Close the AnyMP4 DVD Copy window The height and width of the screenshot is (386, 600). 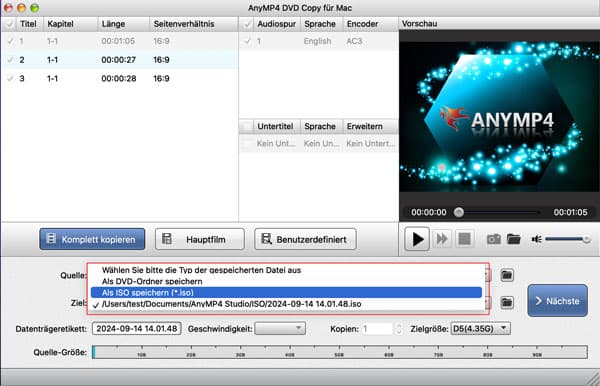coord(8,8)
